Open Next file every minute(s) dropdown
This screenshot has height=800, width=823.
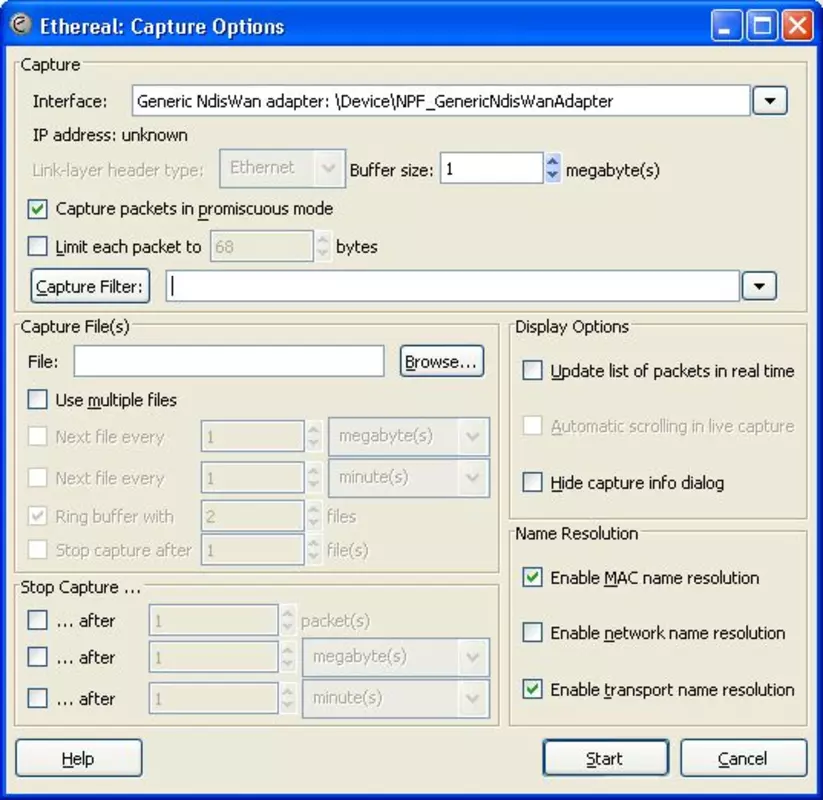pos(409,478)
